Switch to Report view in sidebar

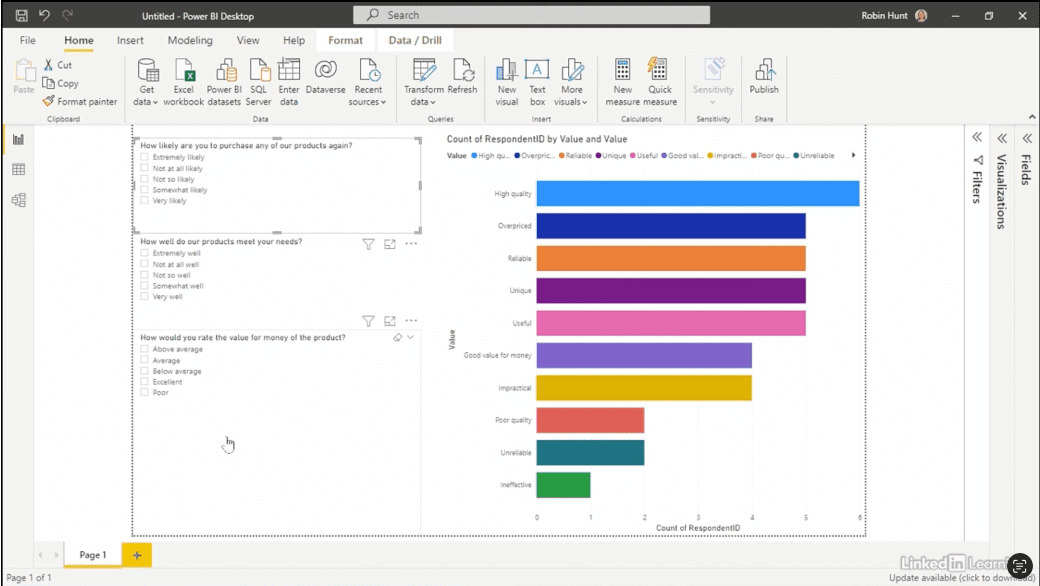(19, 139)
